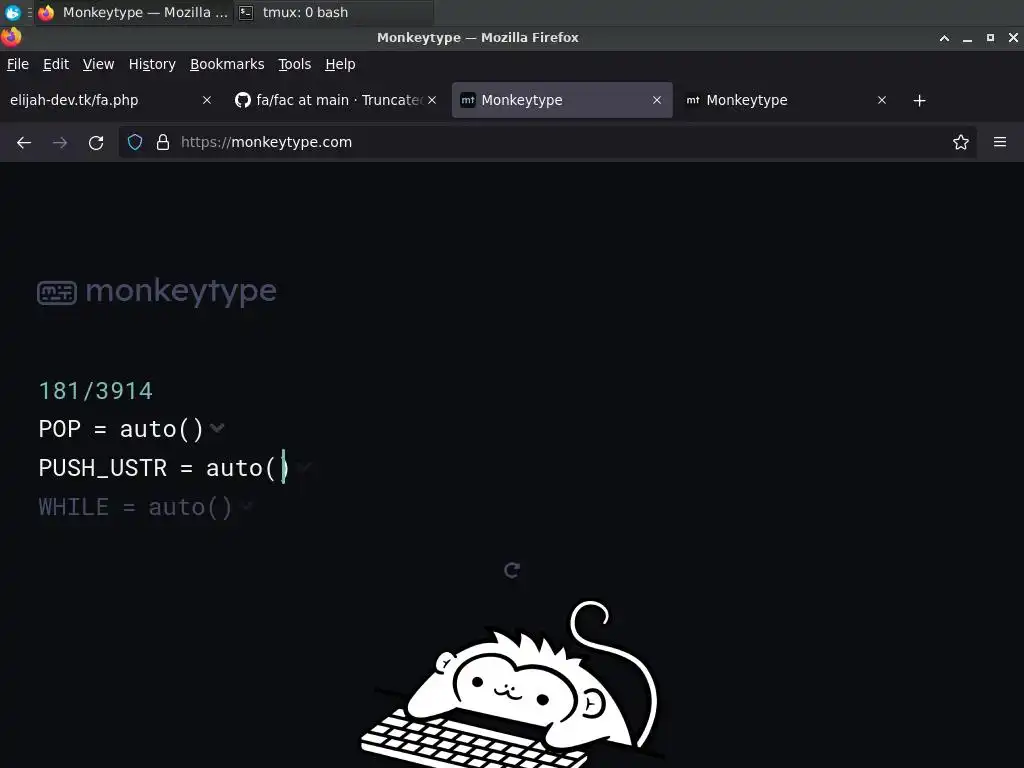Close the fa/fac at main GitHub tab

tap(432, 100)
